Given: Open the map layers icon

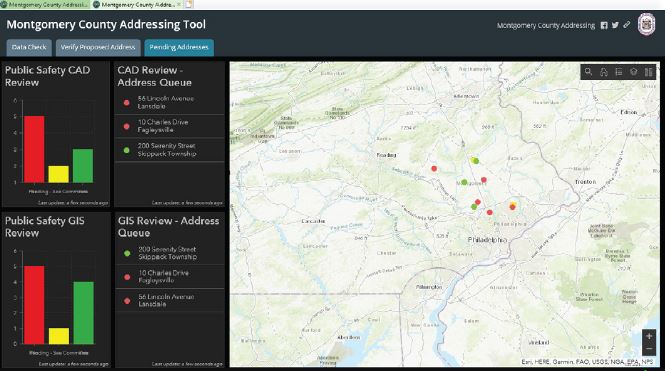Looking at the screenshot, I should click(x=634, y=72).
